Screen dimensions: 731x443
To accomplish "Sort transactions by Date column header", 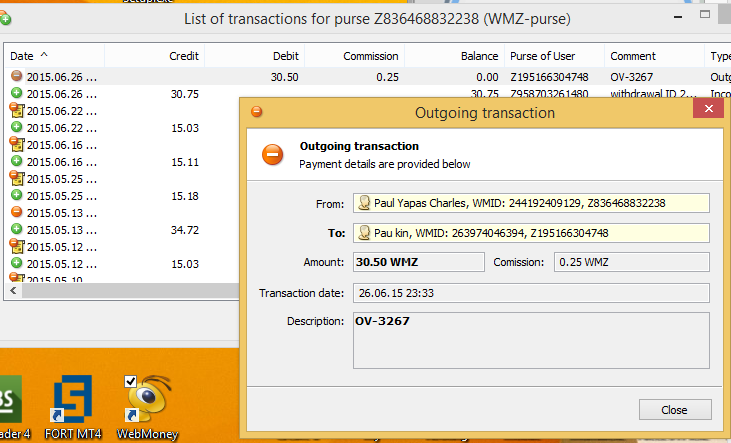I will [x=55, y=56].
